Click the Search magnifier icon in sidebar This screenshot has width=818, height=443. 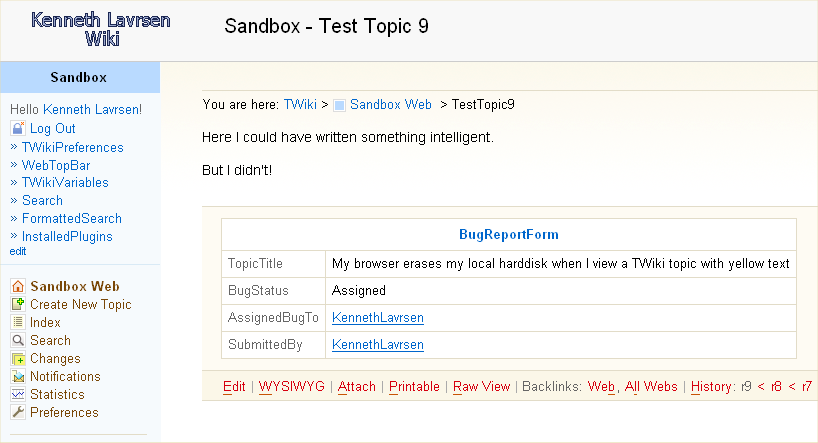[x=17, y=340]
